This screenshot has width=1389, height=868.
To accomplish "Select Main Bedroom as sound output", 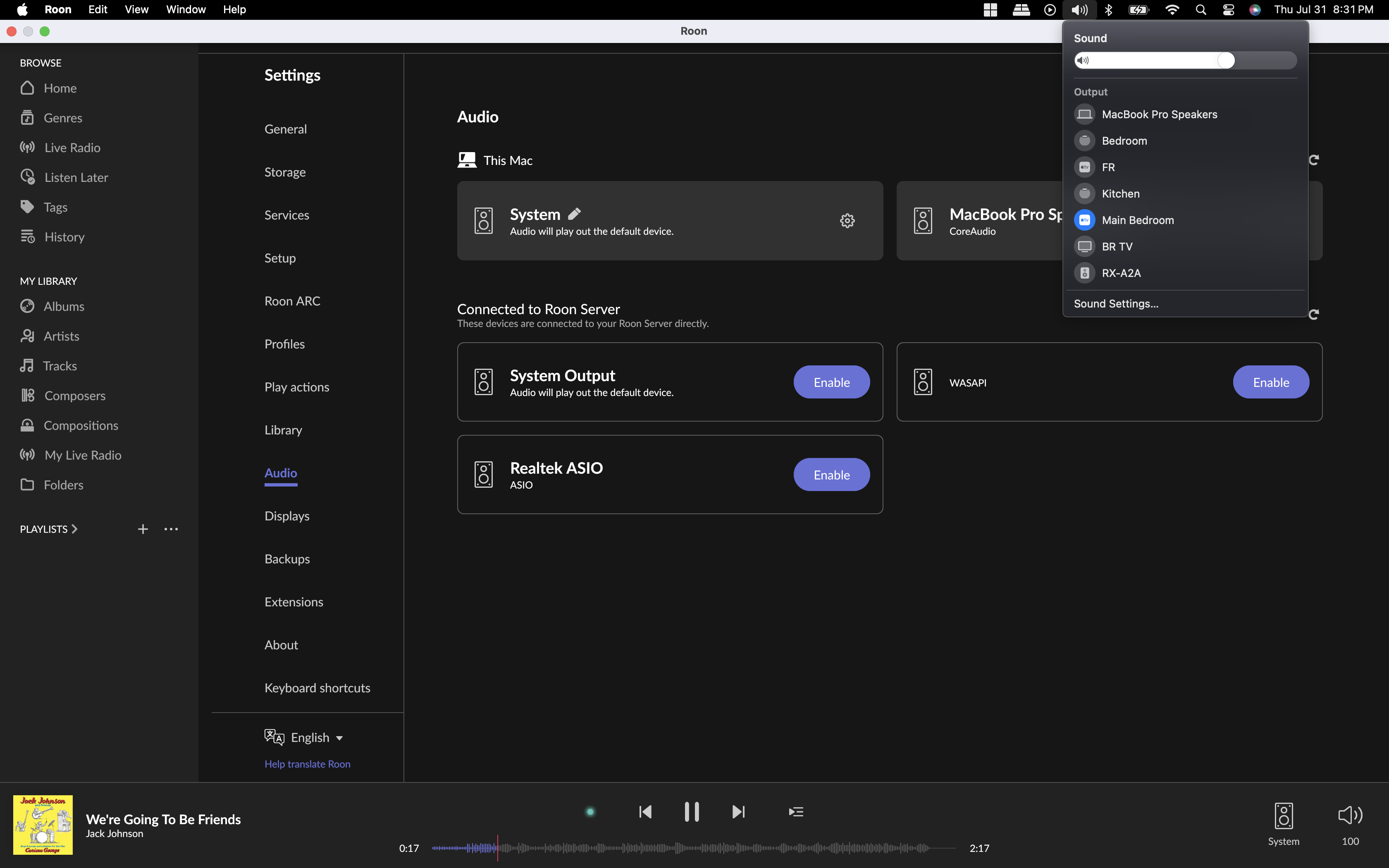I will tap(1185, 220).
